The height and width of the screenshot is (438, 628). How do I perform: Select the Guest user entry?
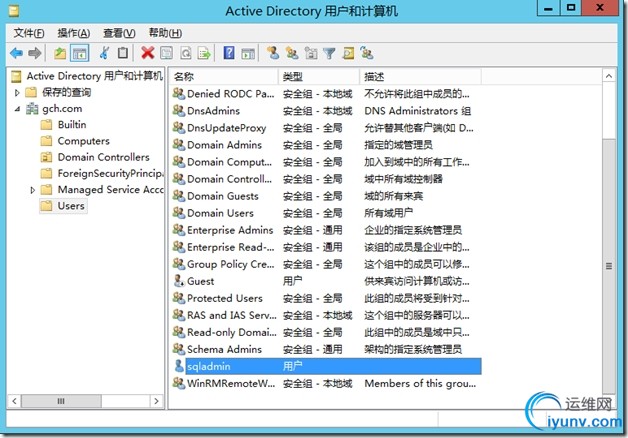tap(326, 281)
